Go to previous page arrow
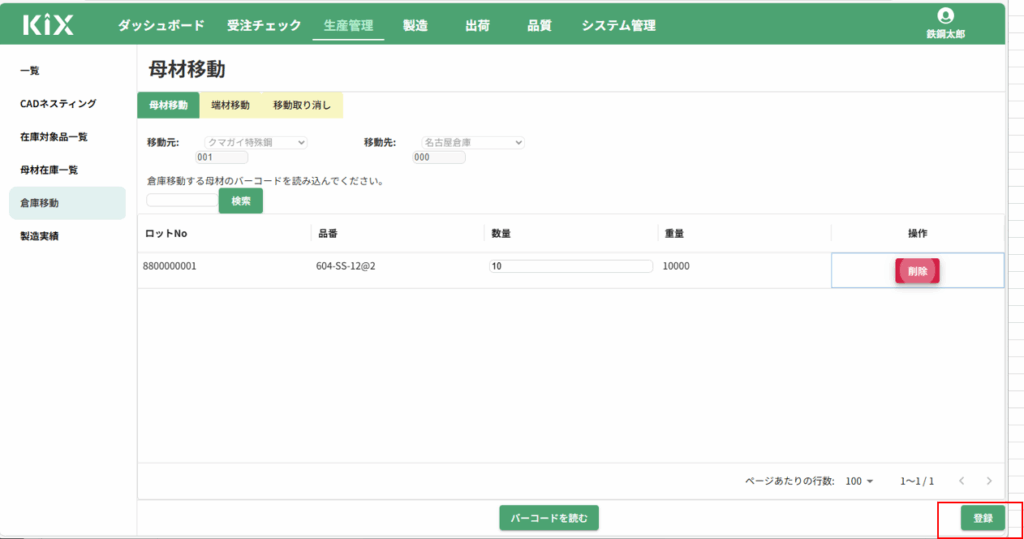Image resolution: width=1024 pixels, height=539 pixels. pyautogui.click(x=961, y=481)
